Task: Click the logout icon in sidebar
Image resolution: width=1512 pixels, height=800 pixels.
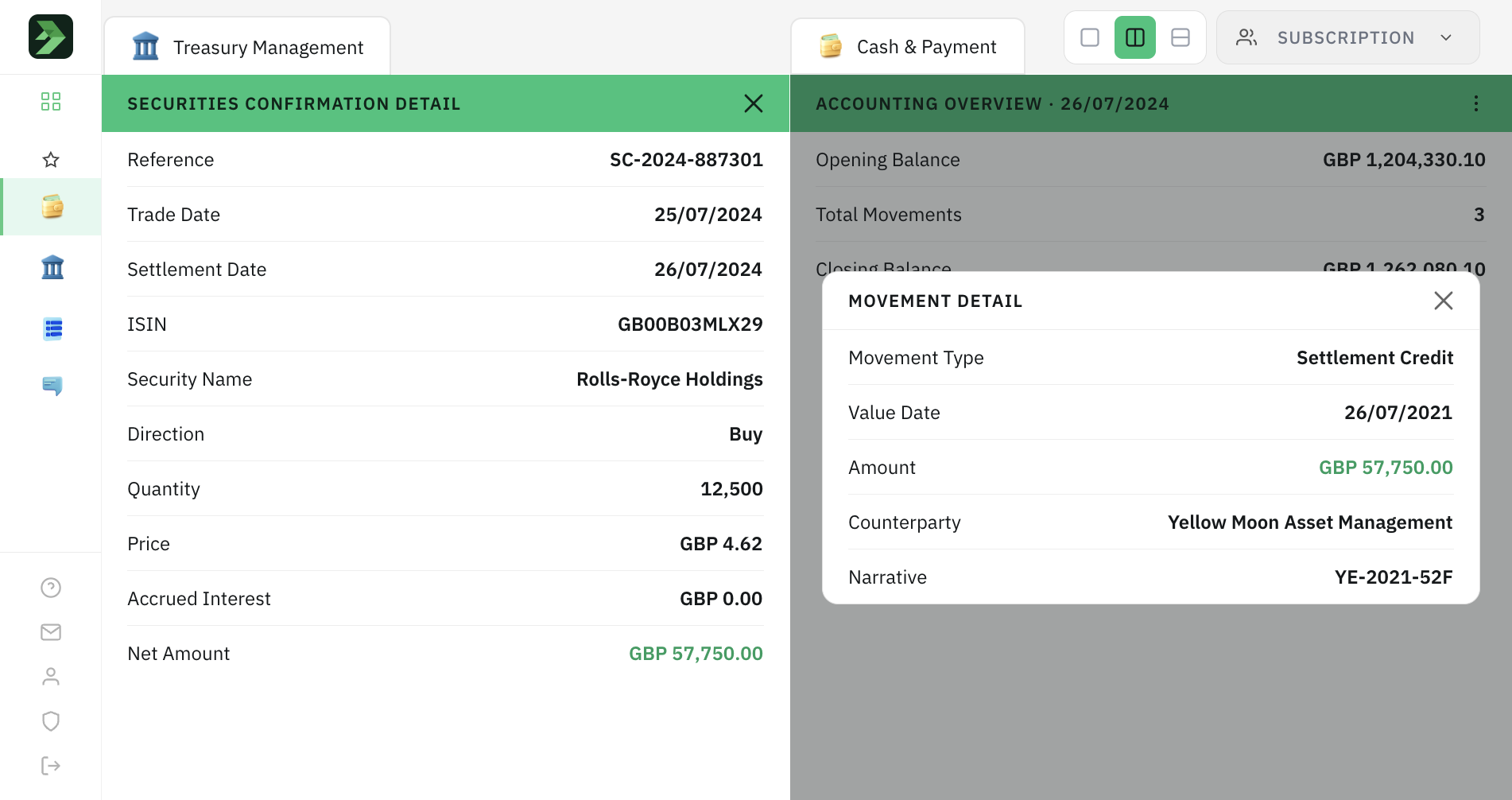Action: click(x=51, y=766)
